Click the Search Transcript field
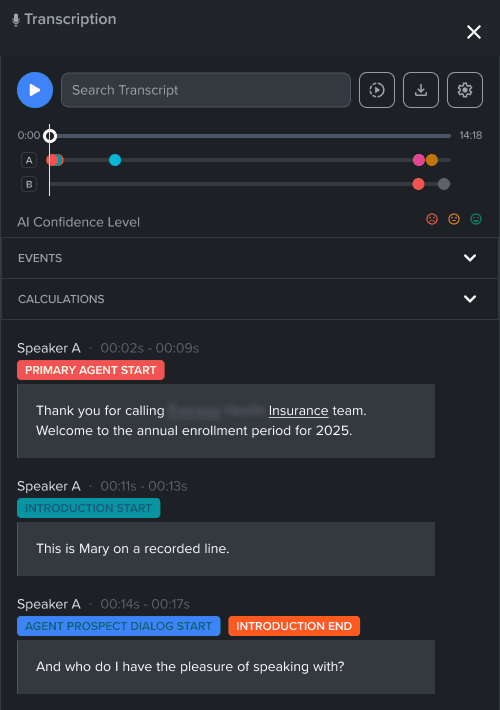Viewport: 500px width, 710px height. 206,90
